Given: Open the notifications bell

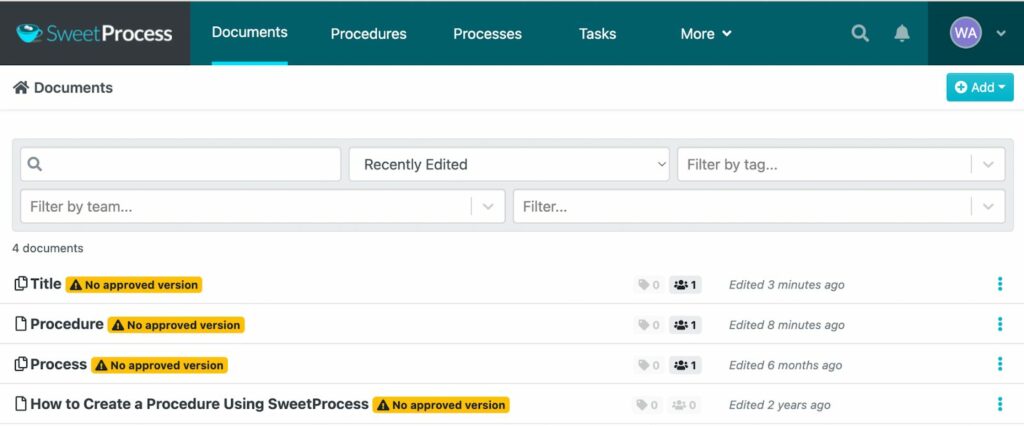Looking at the screenshot, I should tap(902, 33).
